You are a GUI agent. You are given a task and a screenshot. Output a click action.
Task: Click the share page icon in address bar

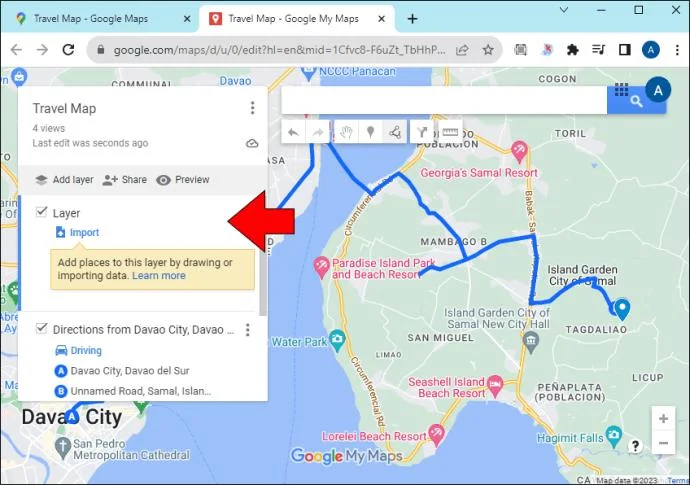click(x=462, y=50)
